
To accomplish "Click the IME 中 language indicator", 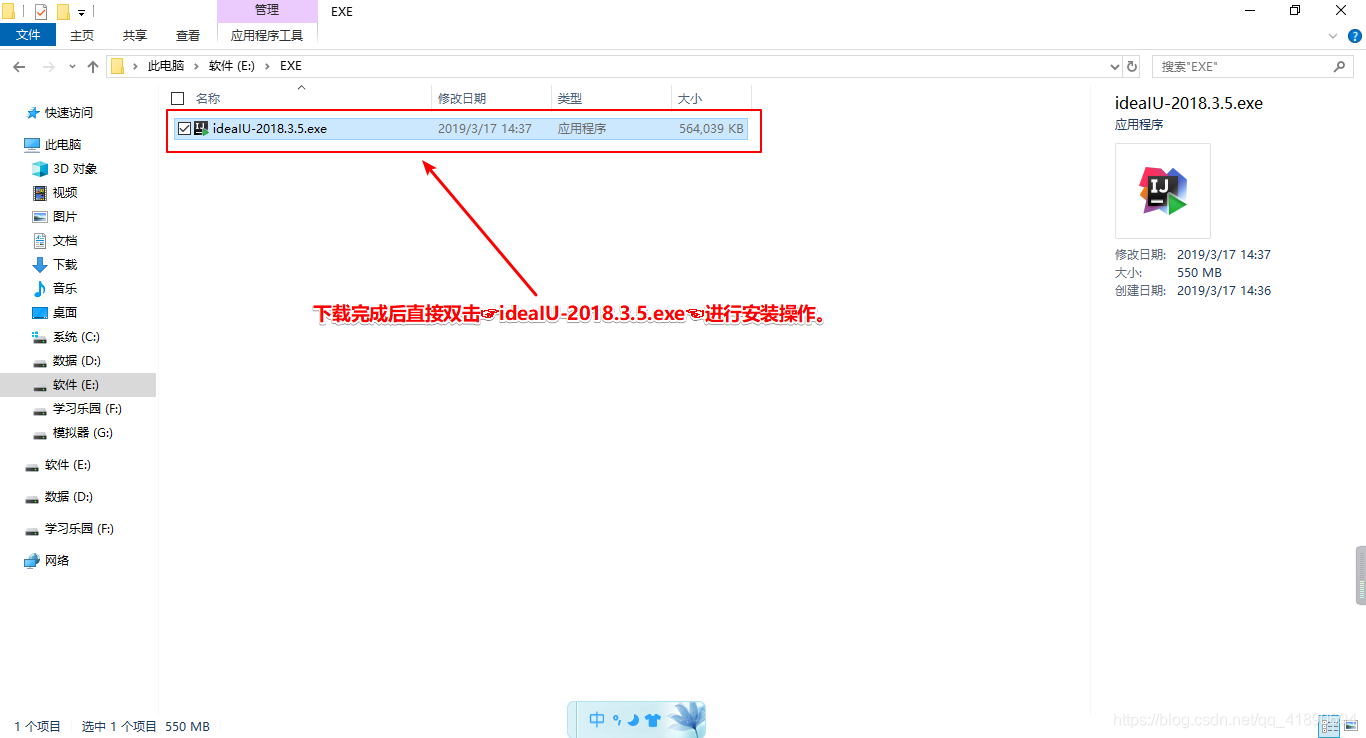I will (x=597, y=719).
